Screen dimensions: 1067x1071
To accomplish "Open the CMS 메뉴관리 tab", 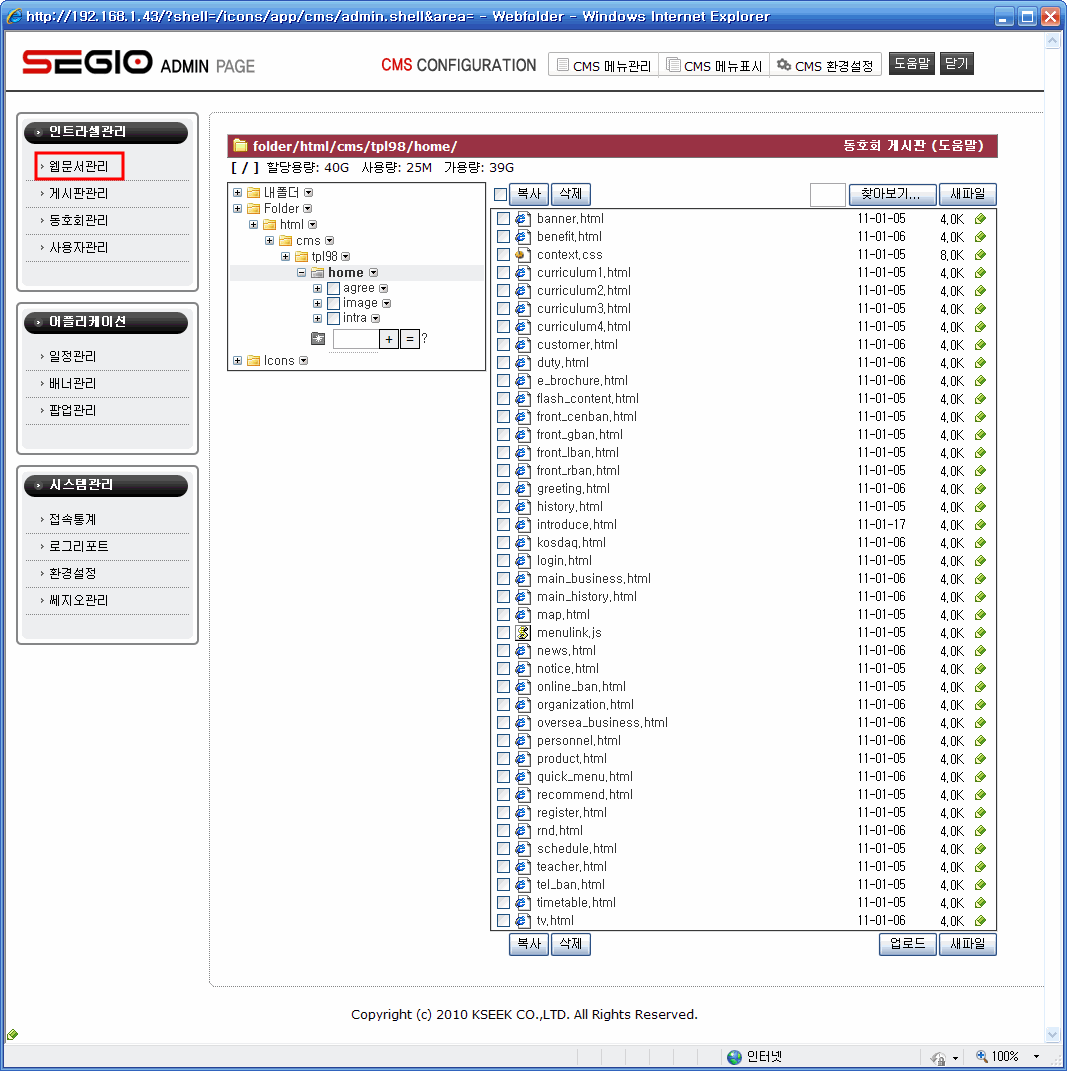I will click(x=604, y=66).
